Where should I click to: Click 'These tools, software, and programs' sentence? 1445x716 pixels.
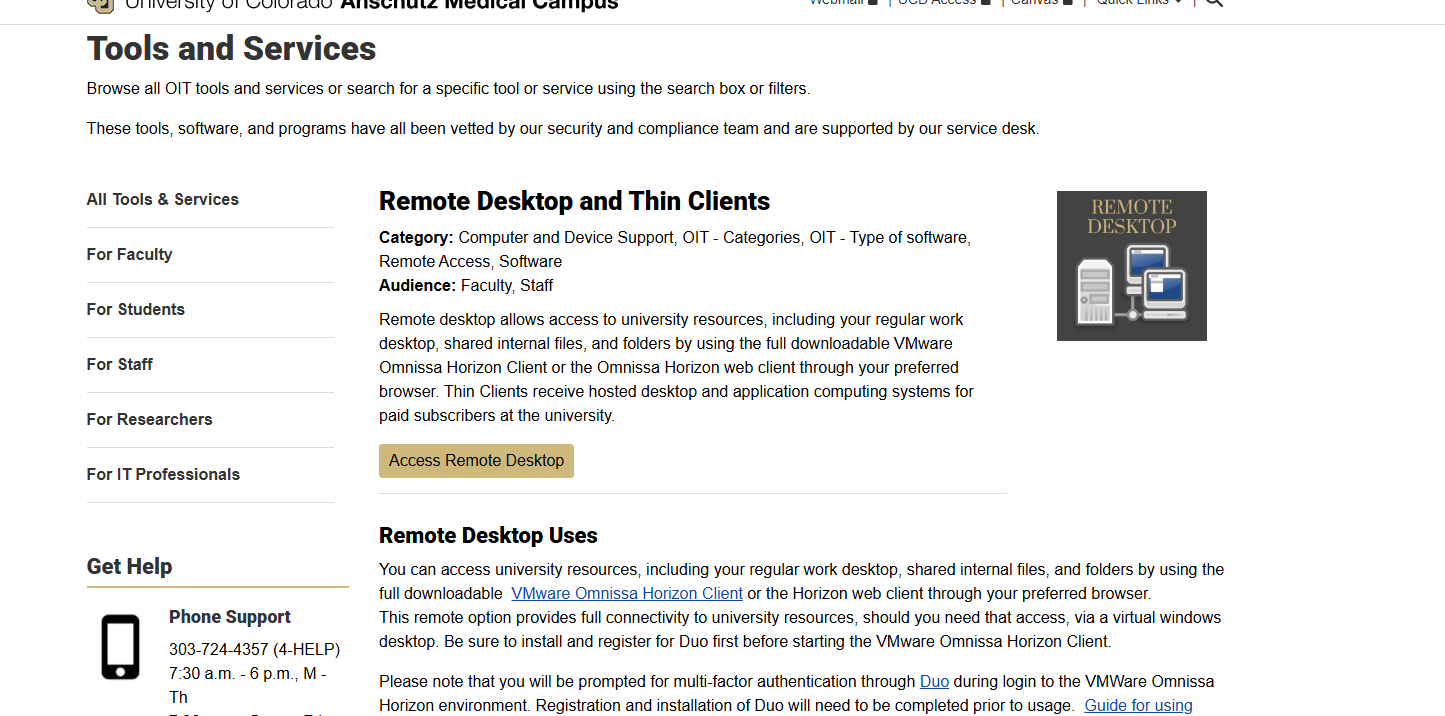tap(563, 128)
